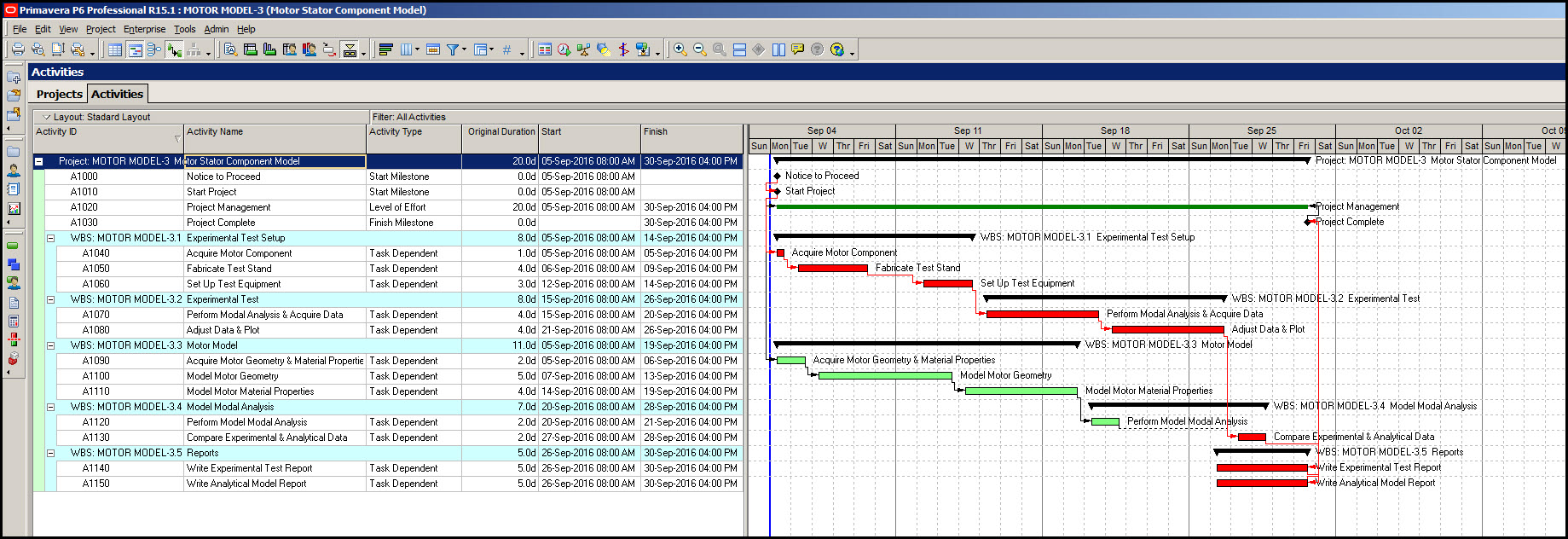Click Fabricate Test Stand red Gantt bar

[x=832, y=269]
